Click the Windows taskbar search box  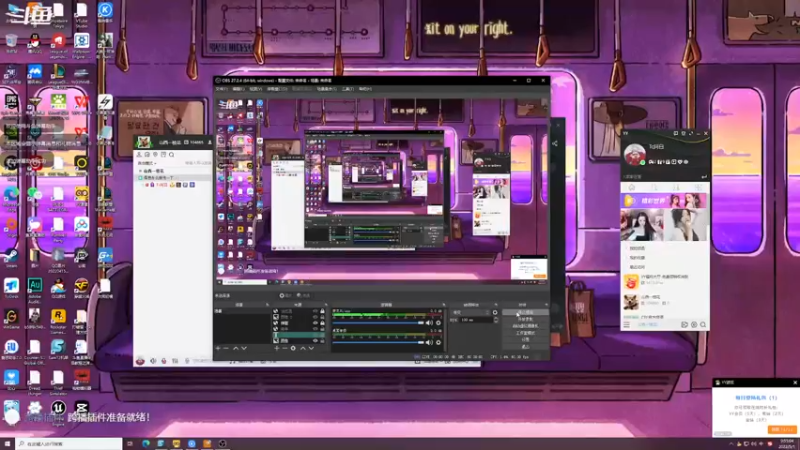[x=69, y=444]
